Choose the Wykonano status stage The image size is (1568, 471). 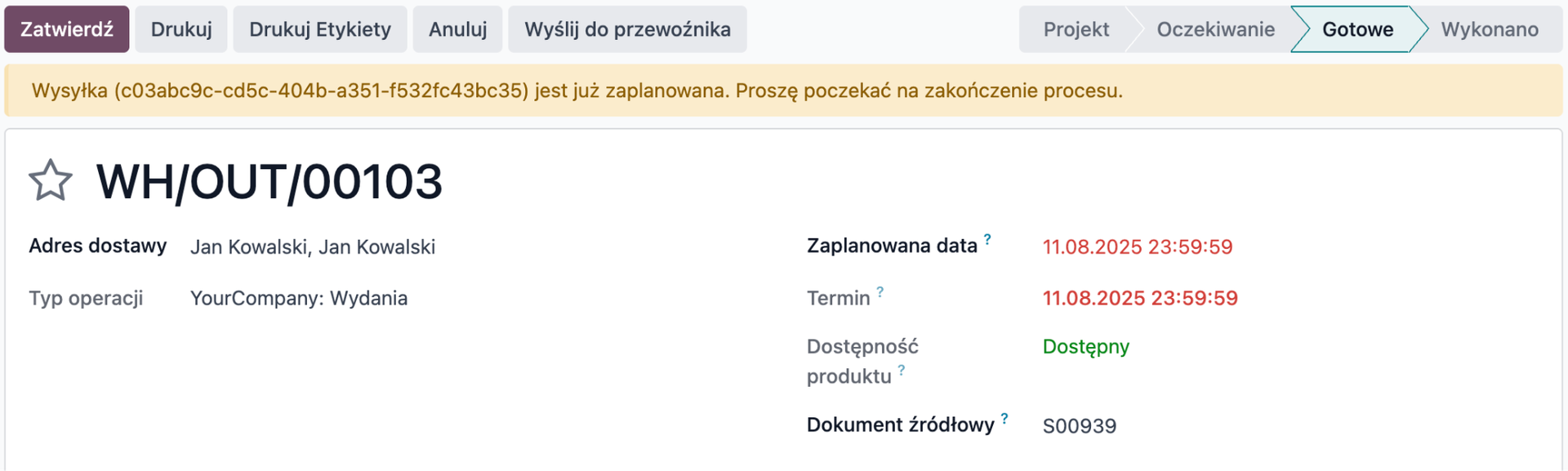pyautogui.click(x=1489, y=29)
